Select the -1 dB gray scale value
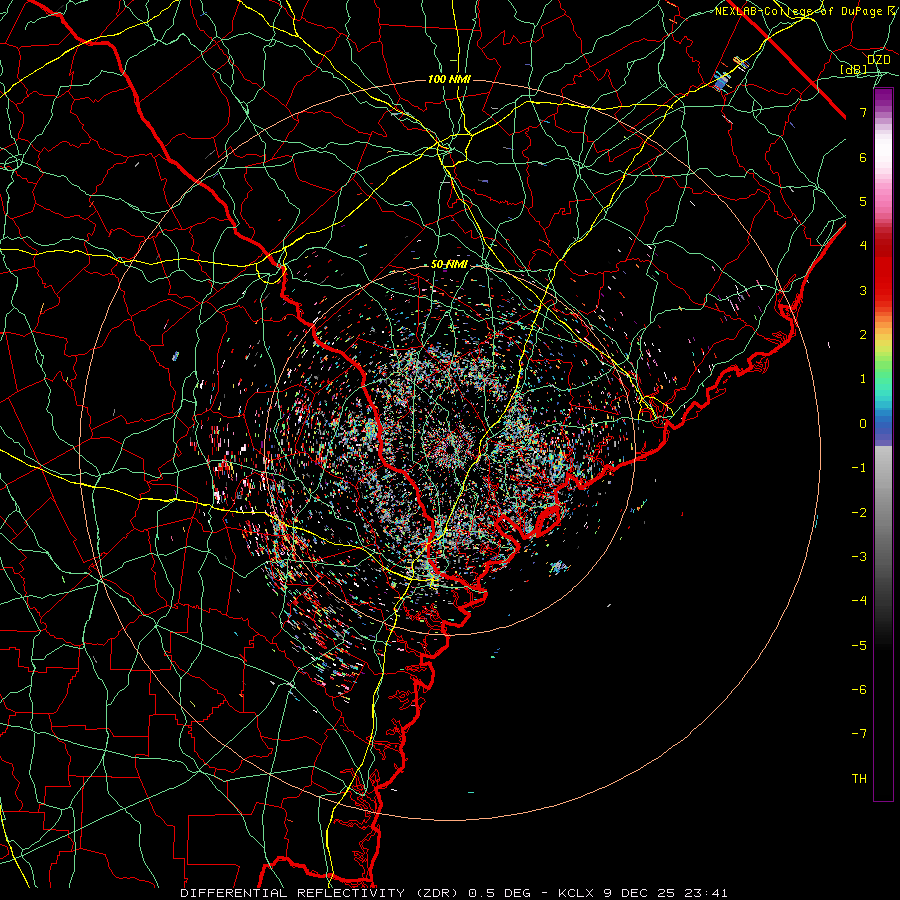Screen dimensions: 900x900 (x=859, y=468)
